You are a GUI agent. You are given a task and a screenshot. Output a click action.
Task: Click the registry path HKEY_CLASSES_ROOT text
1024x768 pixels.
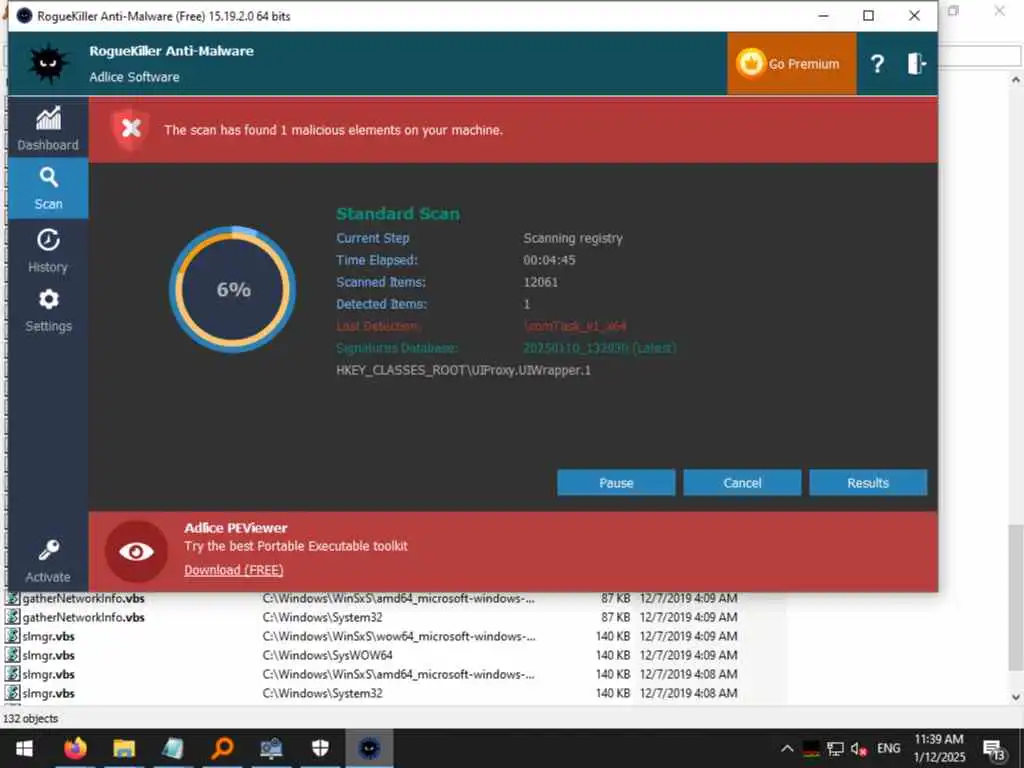(463, 370)
